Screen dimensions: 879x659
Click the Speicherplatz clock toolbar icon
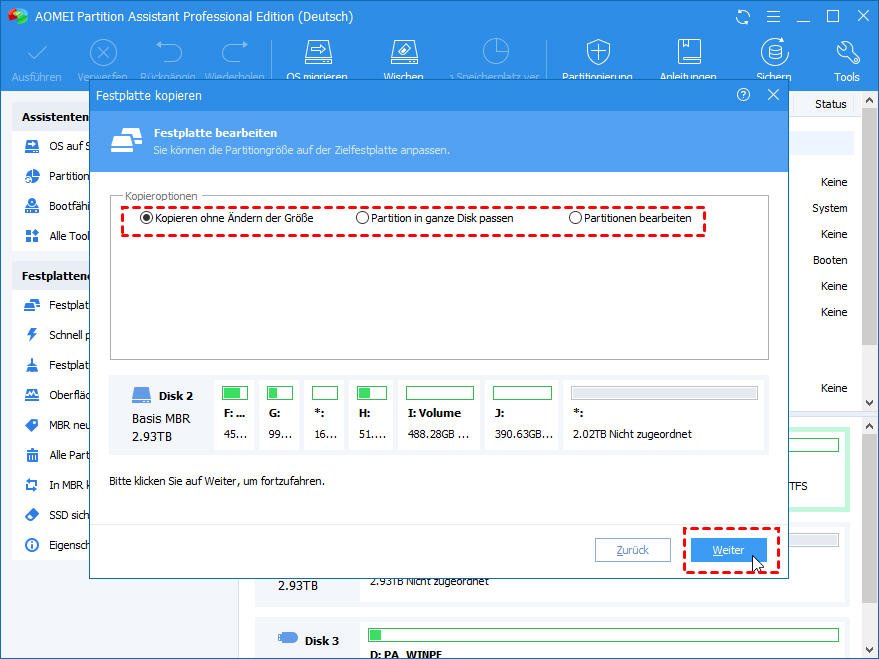pos(496,52)
